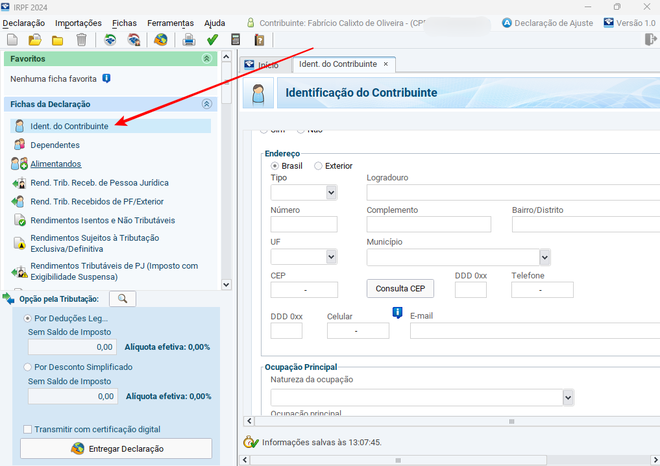Click into the Logradouro field

[513, 192]
